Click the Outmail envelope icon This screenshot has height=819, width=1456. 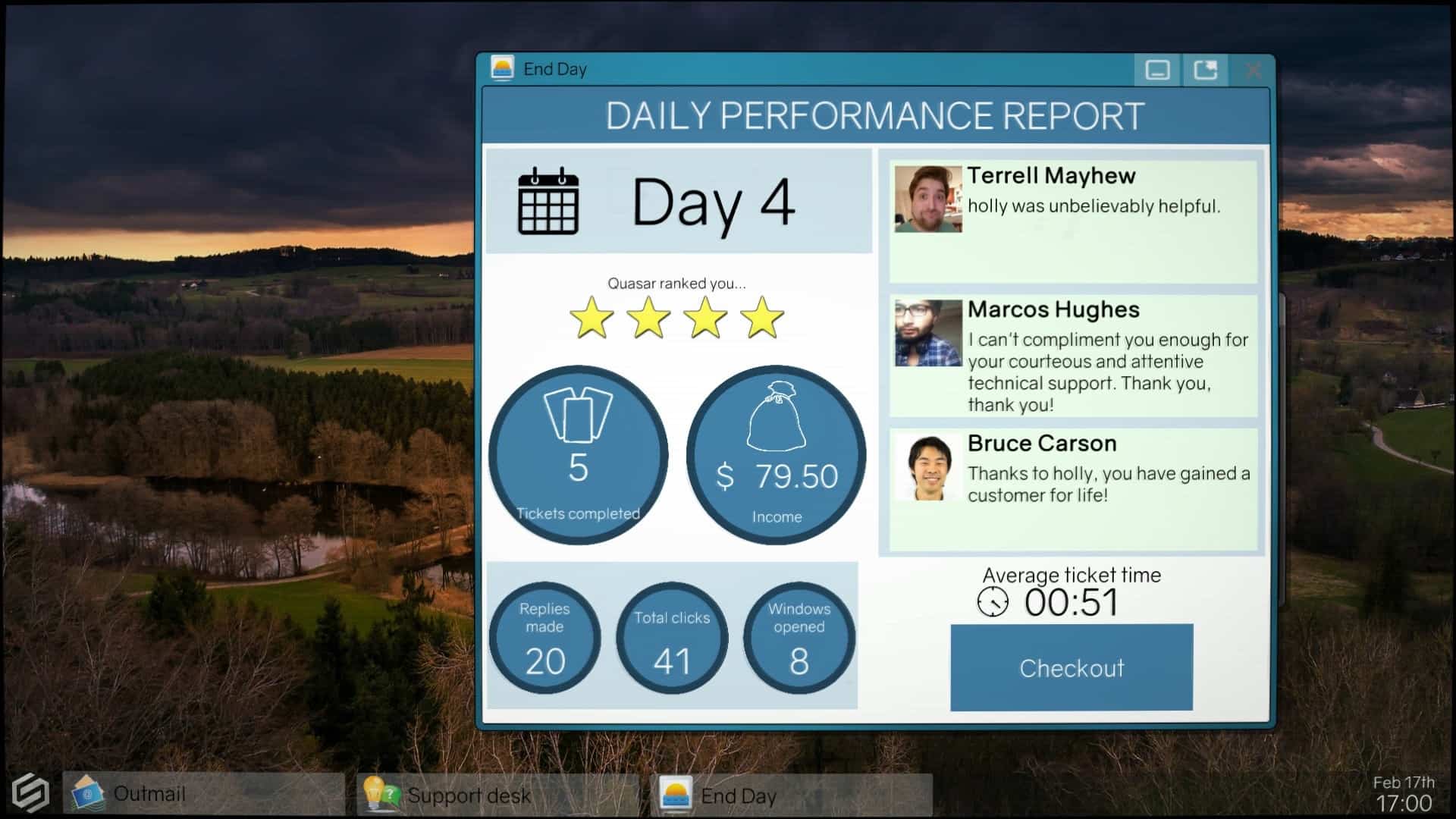[87, 793]
